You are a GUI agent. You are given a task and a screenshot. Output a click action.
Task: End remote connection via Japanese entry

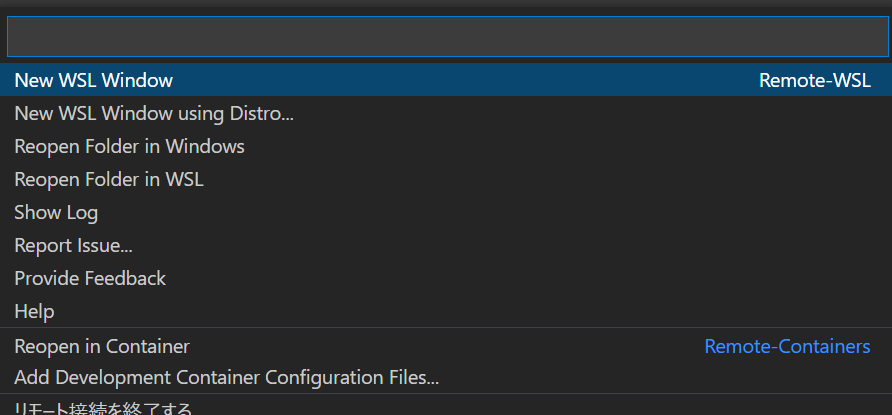[103, 408]
